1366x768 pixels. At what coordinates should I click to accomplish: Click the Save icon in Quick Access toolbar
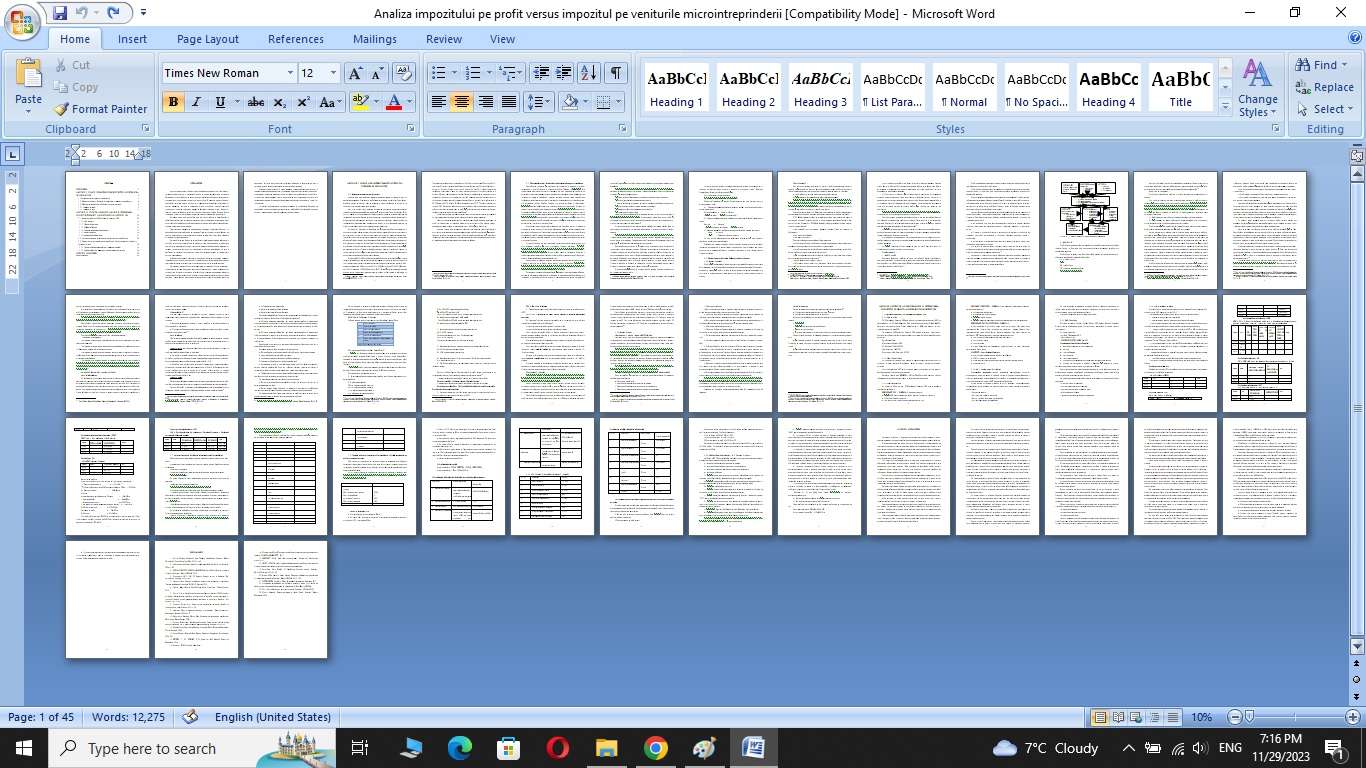pos(60,13)
